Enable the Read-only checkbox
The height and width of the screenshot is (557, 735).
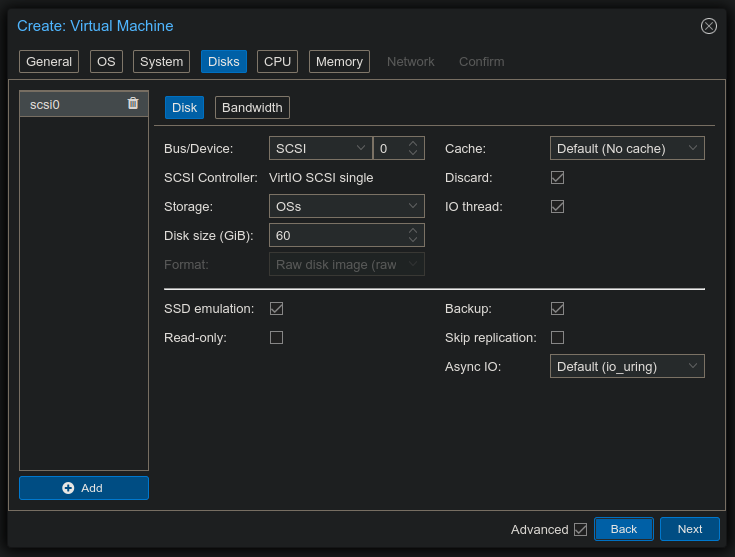pyautogui.click(x=277, y=338)
